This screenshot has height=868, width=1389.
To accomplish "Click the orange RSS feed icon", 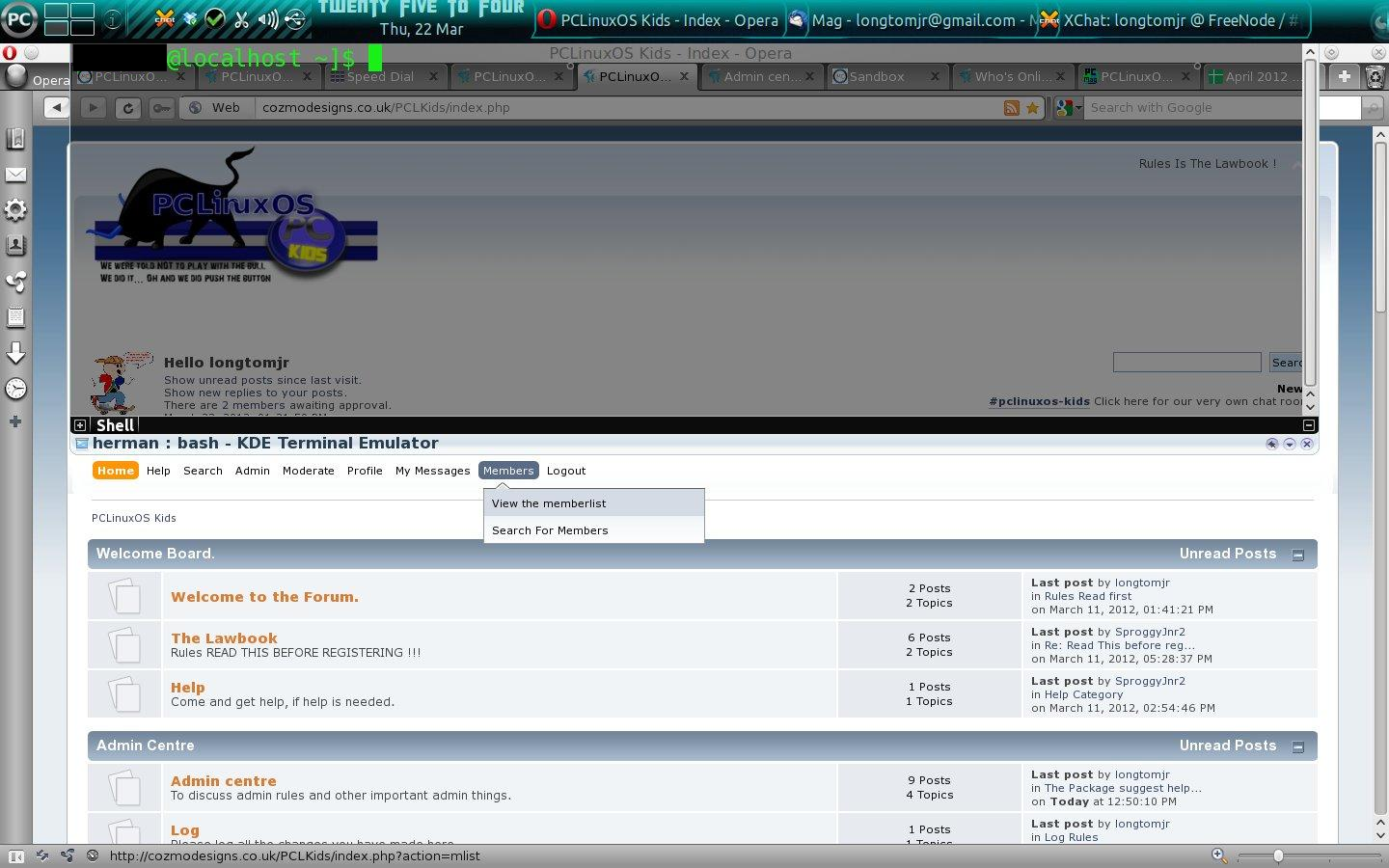I will 1011,108.
